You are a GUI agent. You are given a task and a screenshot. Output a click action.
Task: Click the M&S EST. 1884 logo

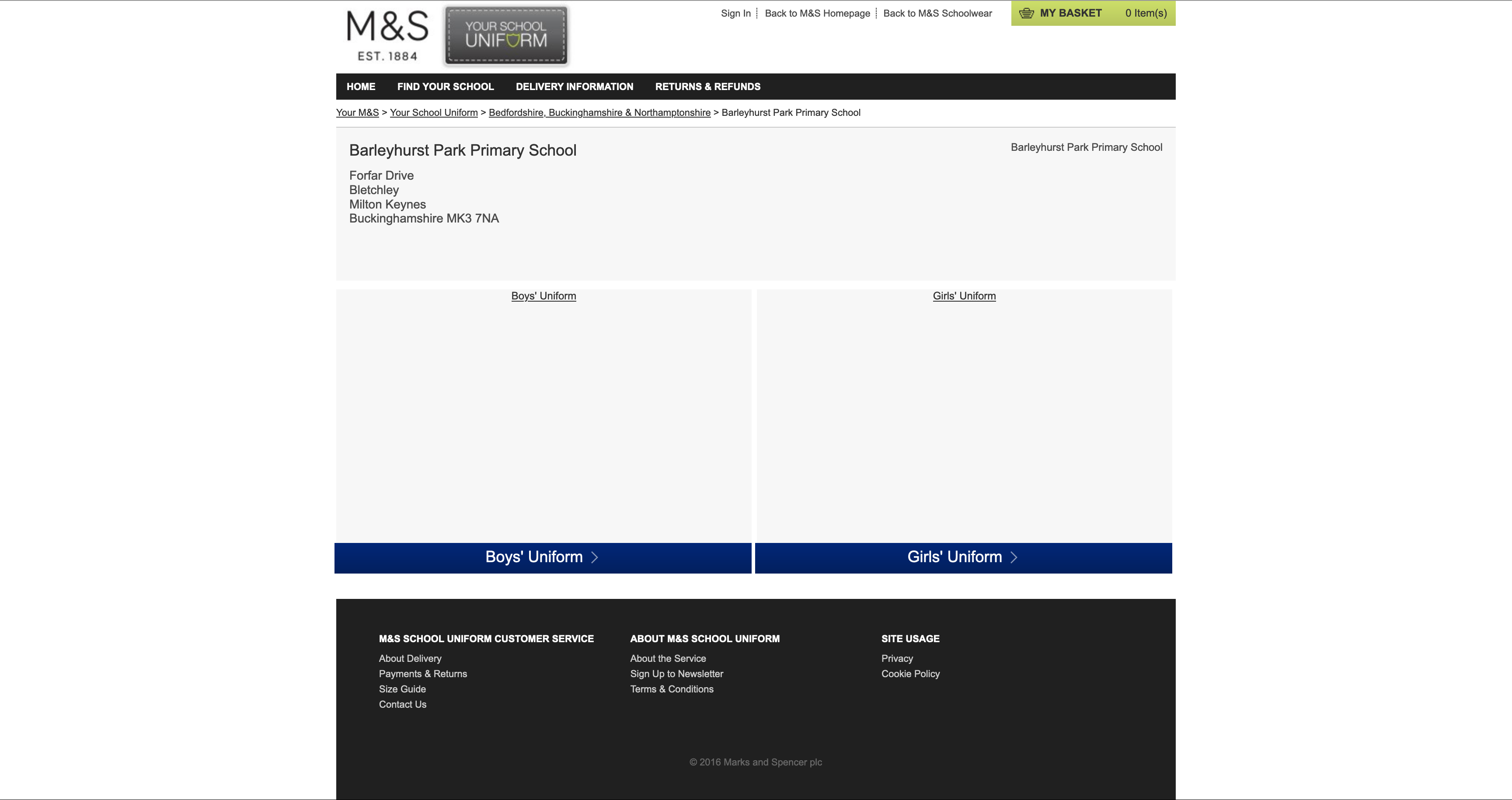pos(387,35)
